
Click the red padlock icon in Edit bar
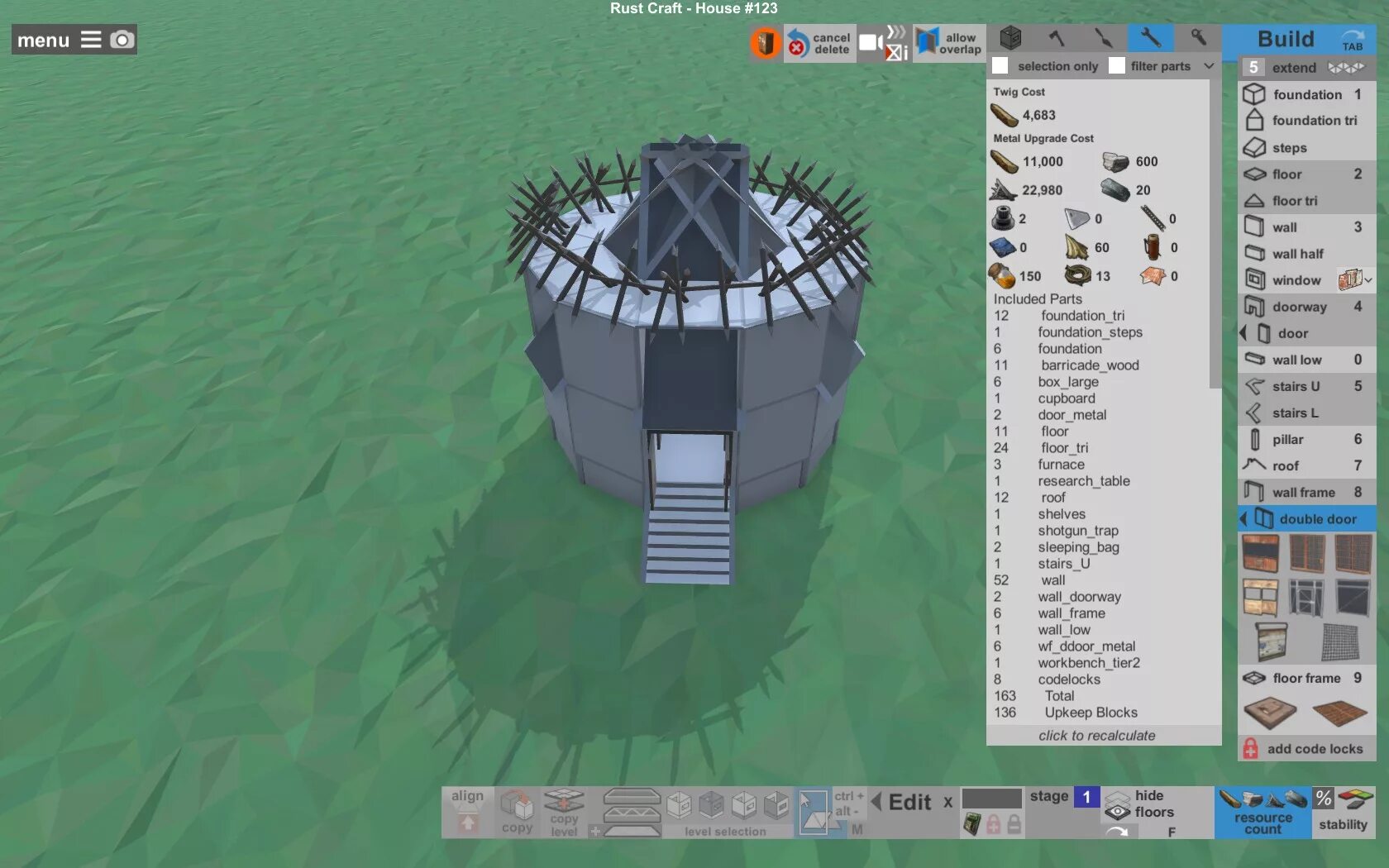993,824
